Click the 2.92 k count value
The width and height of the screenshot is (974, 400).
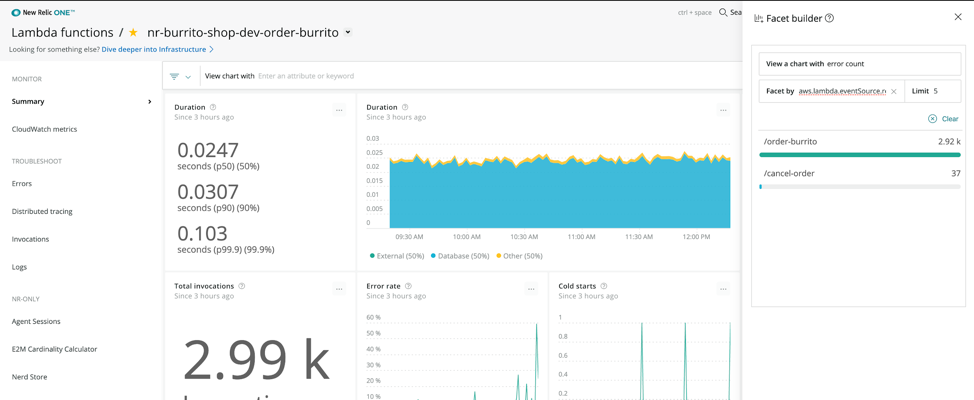949,142
